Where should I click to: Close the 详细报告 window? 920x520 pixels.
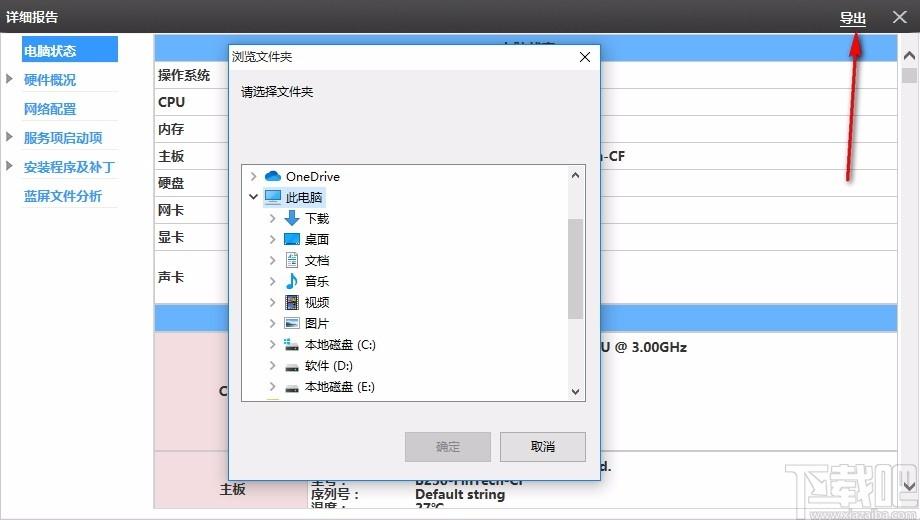[899, 17]
